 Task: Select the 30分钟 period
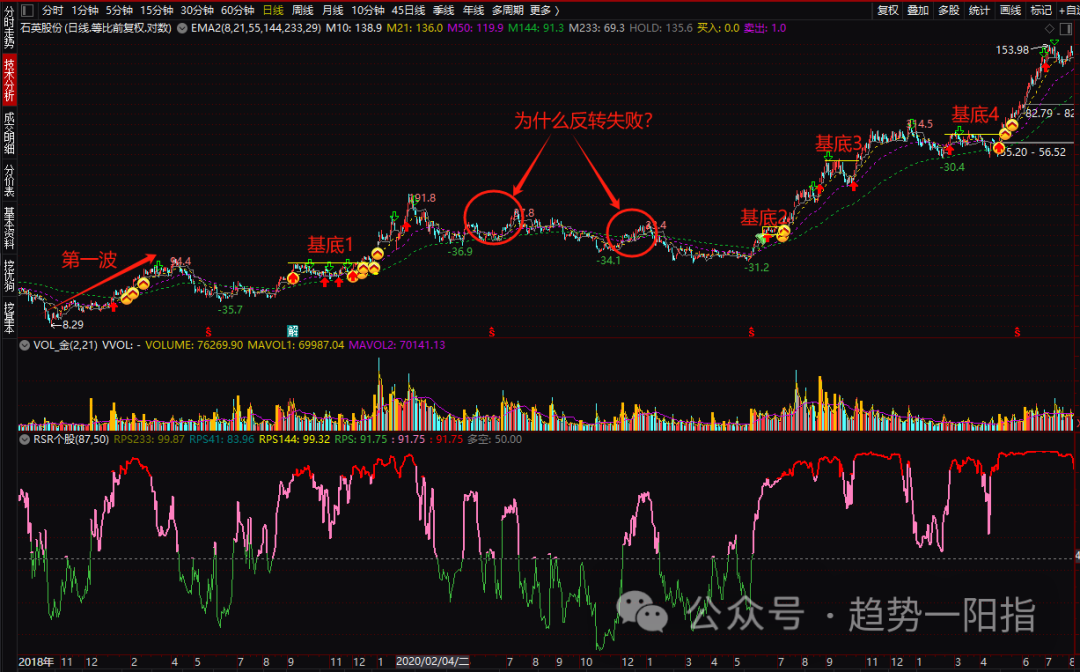coord(197,10)
